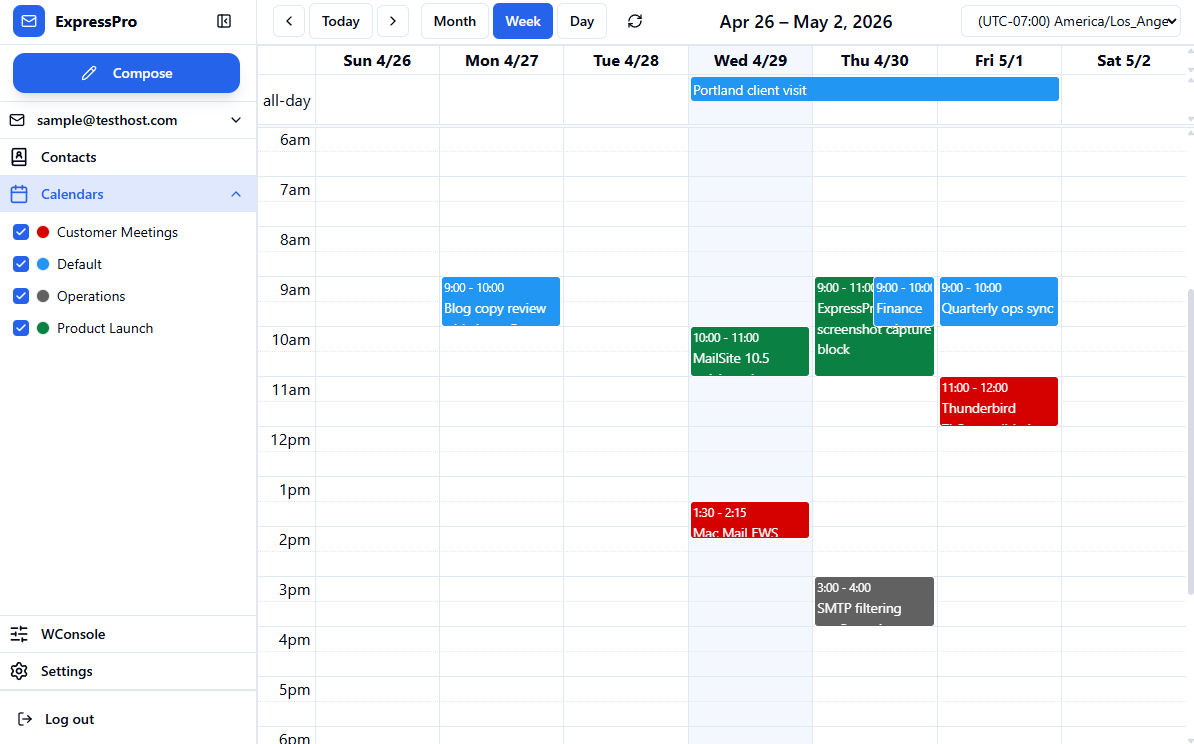
Task: Switch to Week view
Action: (523, 21)
